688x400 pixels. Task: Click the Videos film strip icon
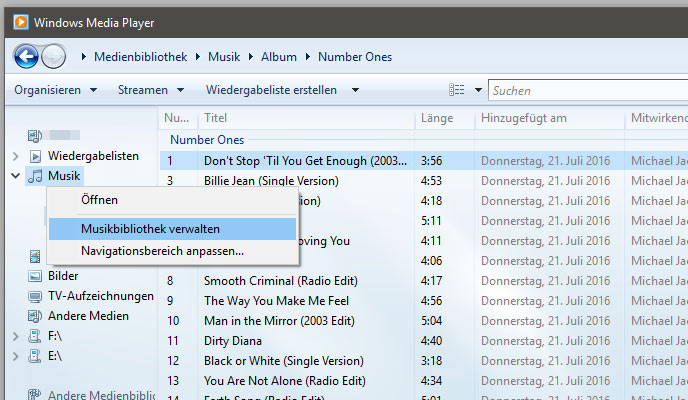pos(35,256)
